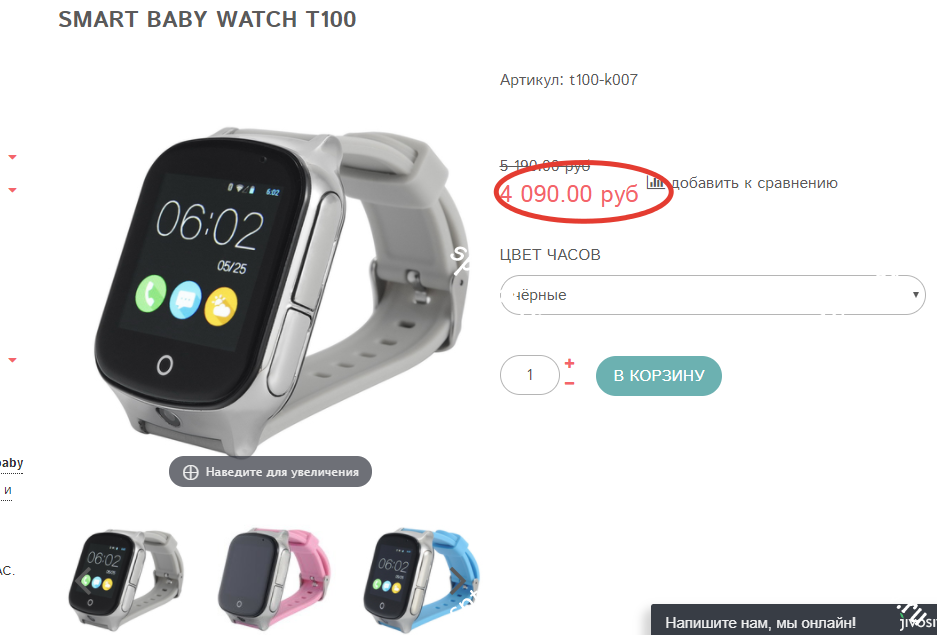Open the ЦВЕТ ЧАСОВ color dropdown
The width and height of the screenshot is (937, 635).
(712, 295)
